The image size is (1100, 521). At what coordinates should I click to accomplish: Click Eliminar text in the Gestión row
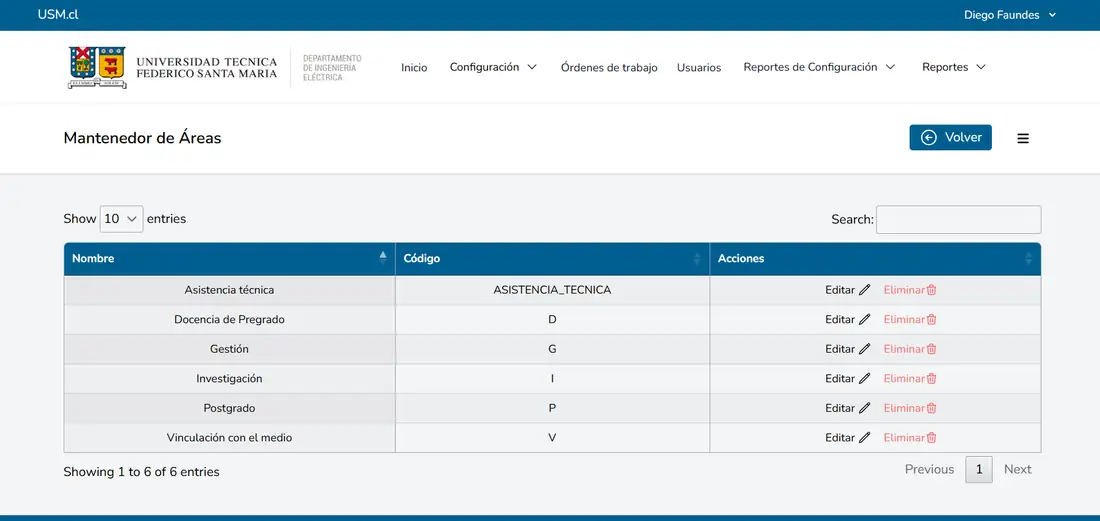click(x=904, y=349)
